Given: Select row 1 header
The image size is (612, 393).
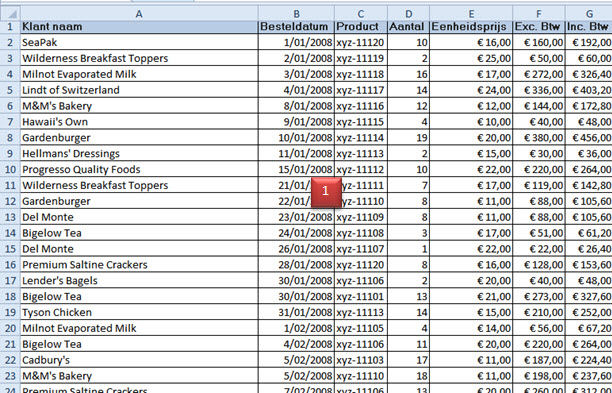Looking at the screenshot, I should tap(10, 27).
